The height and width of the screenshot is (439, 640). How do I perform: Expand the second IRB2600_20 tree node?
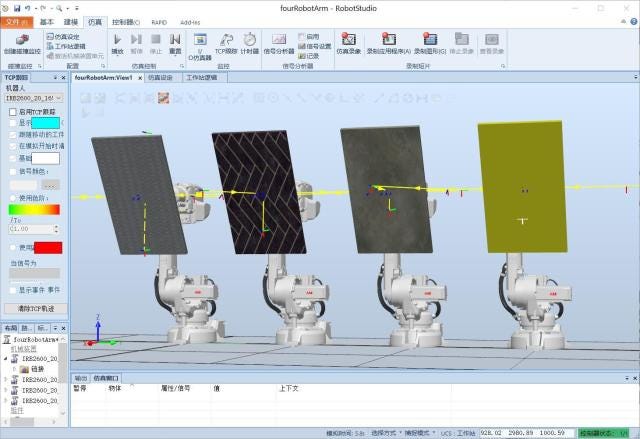click(6, 379)
